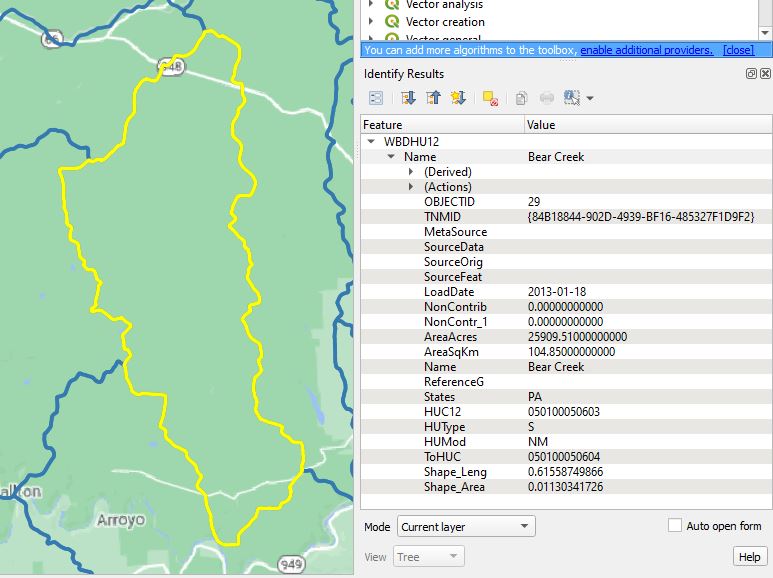Image resolution: width=773 pixels, height=578 pixels.
Task: Click route 948 shield on map
Action: point(172,66)
